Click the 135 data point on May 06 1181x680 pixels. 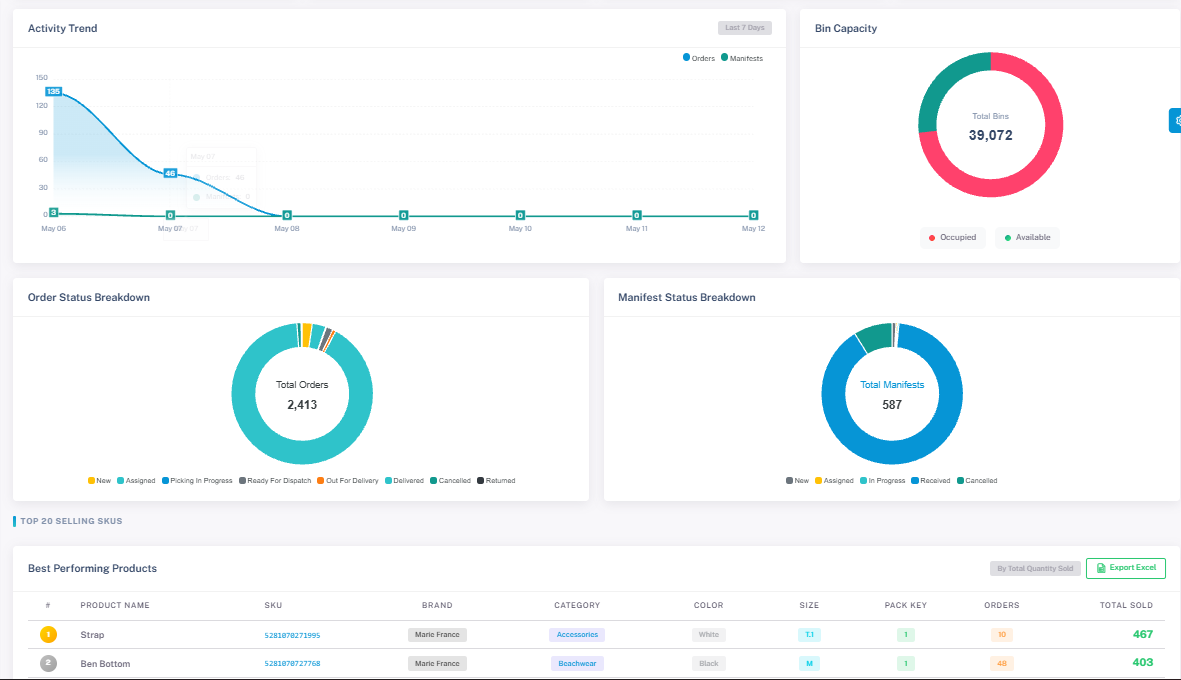(53, 91)
